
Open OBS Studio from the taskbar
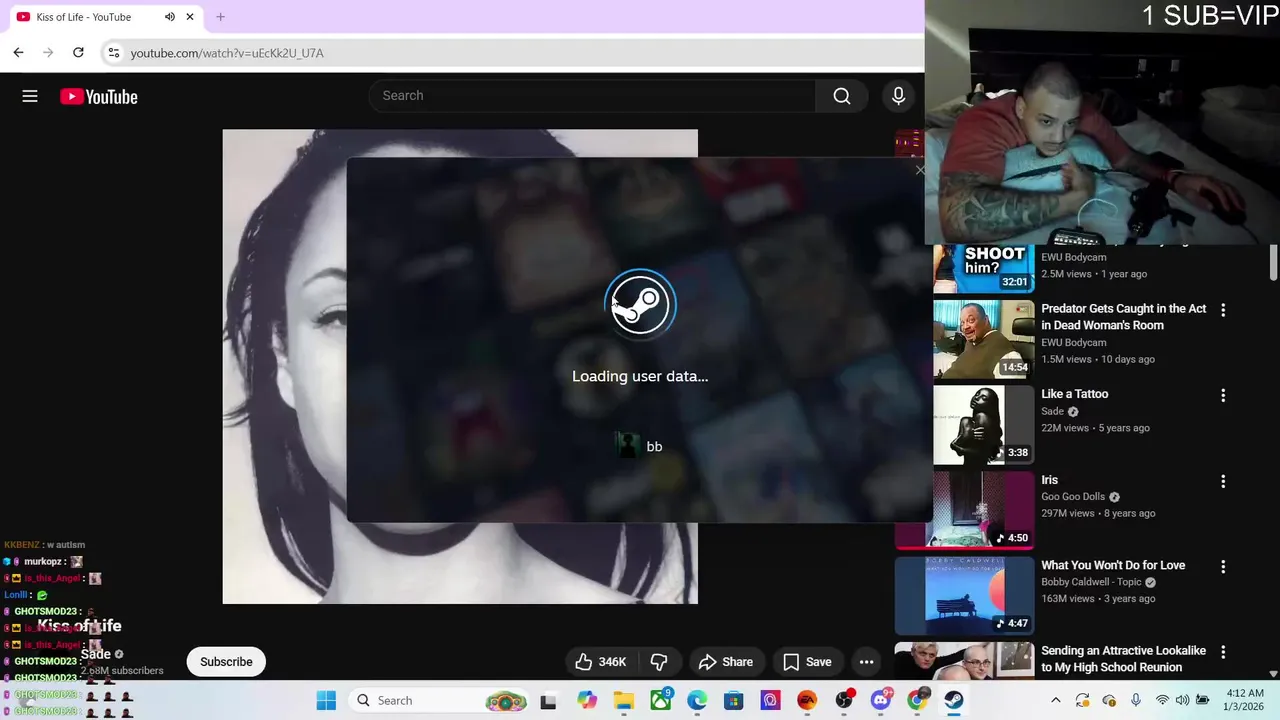click(x=844, y=701)
